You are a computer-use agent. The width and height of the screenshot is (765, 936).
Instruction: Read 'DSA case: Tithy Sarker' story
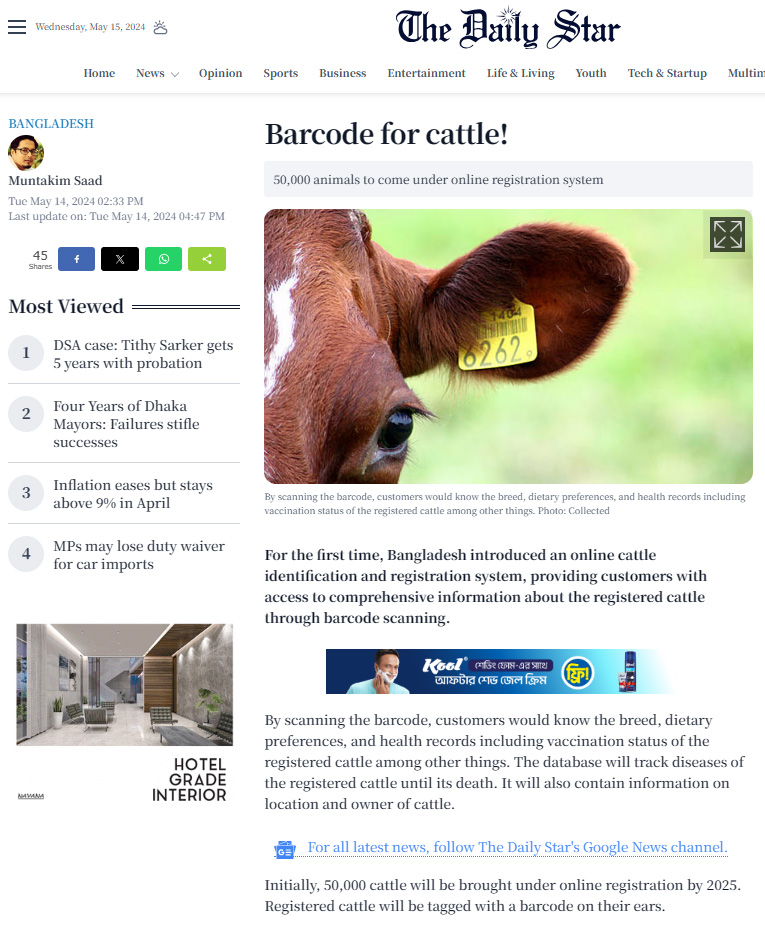[x=143, y=354]
